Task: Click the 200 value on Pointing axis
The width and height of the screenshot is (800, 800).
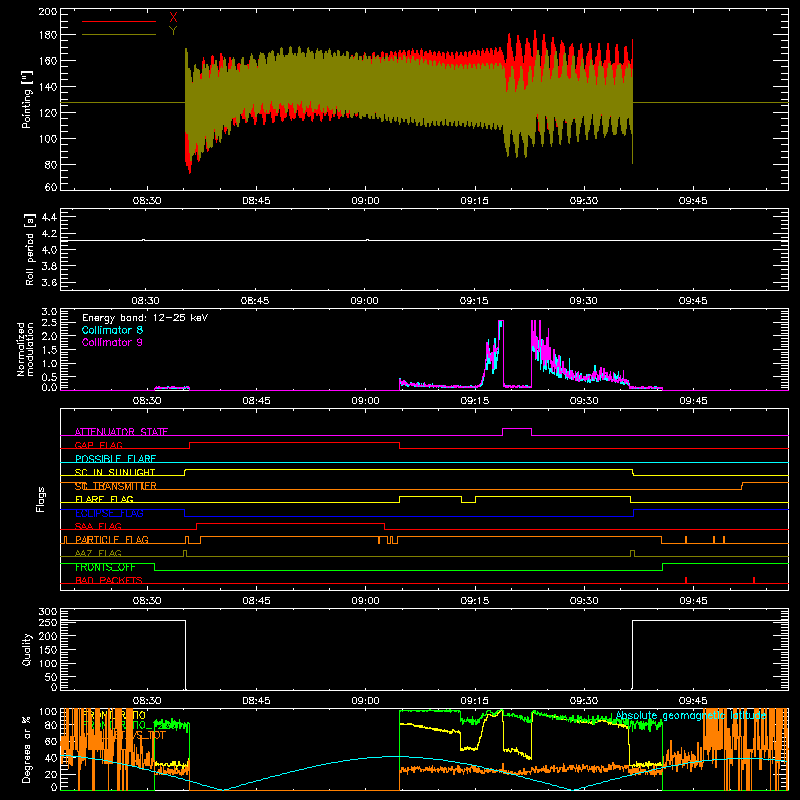Action: [47, 11]
